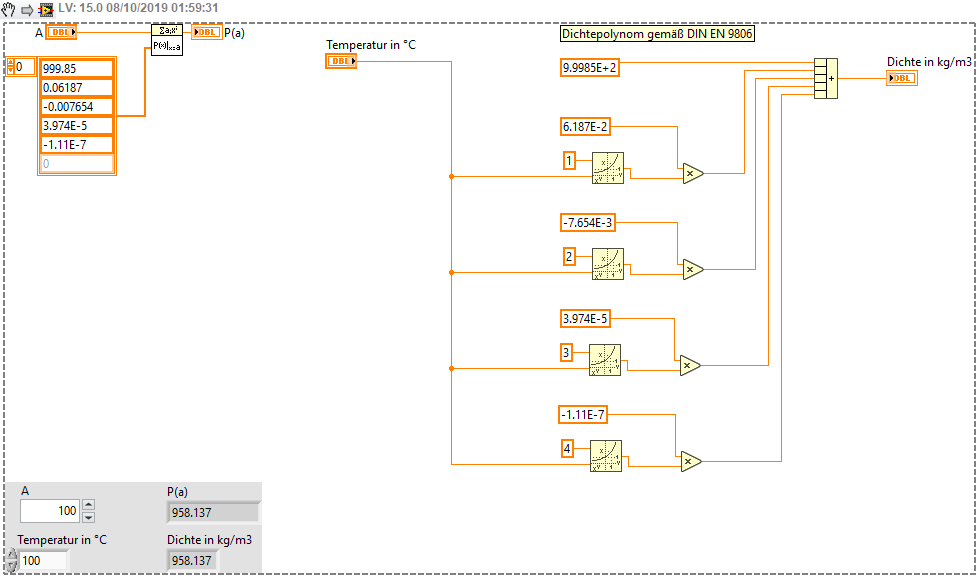The image size is (979, 578).
Task: Select the exponent constant 1
Action: coord(569,160)
